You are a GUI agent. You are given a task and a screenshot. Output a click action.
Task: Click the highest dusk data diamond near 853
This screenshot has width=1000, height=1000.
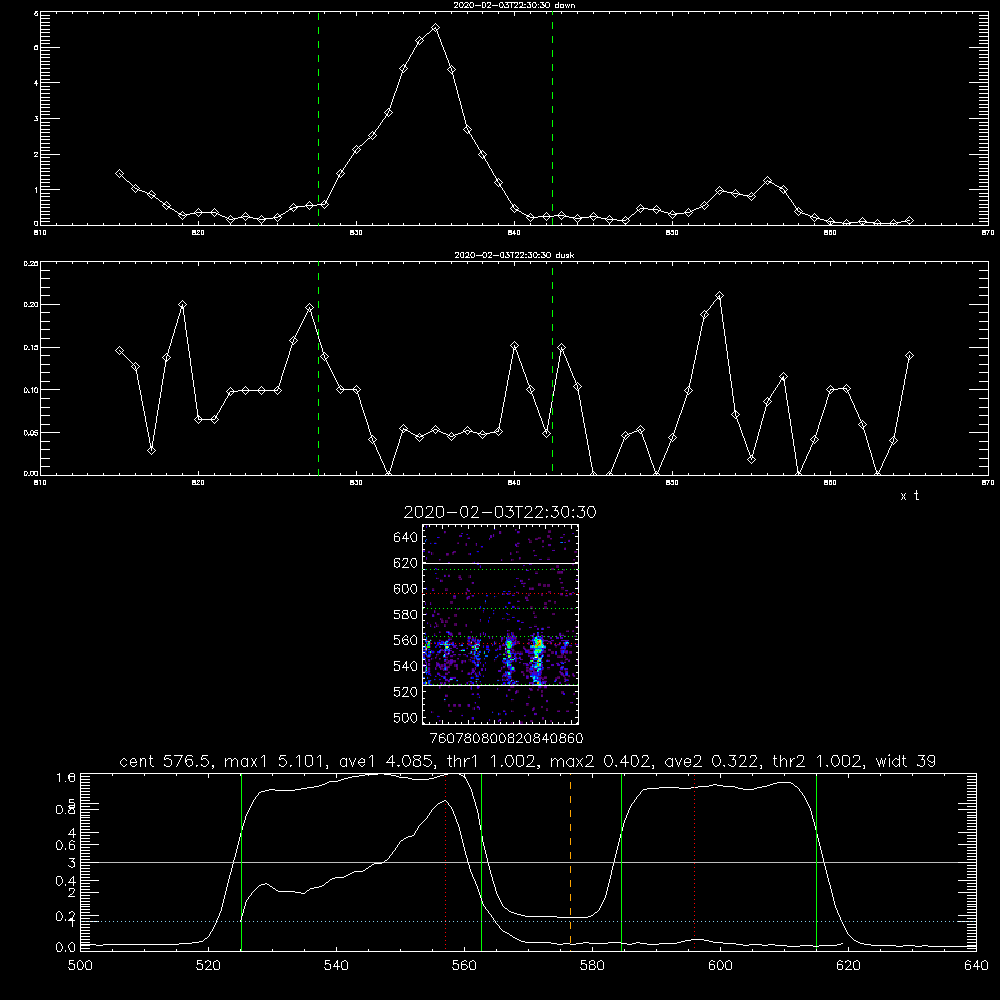[x=719, y=296]
